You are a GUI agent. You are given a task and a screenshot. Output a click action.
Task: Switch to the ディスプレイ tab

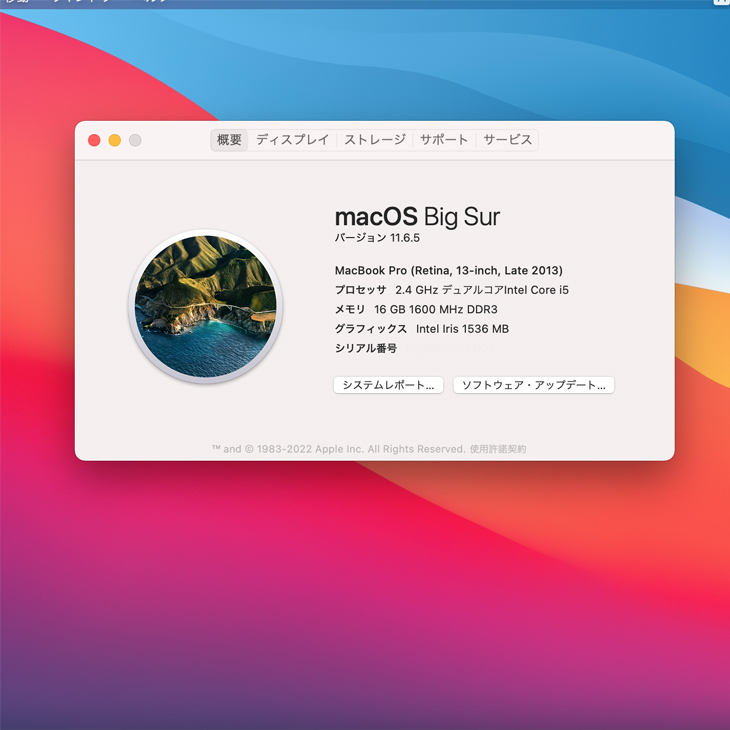click(x=292, y=140)
